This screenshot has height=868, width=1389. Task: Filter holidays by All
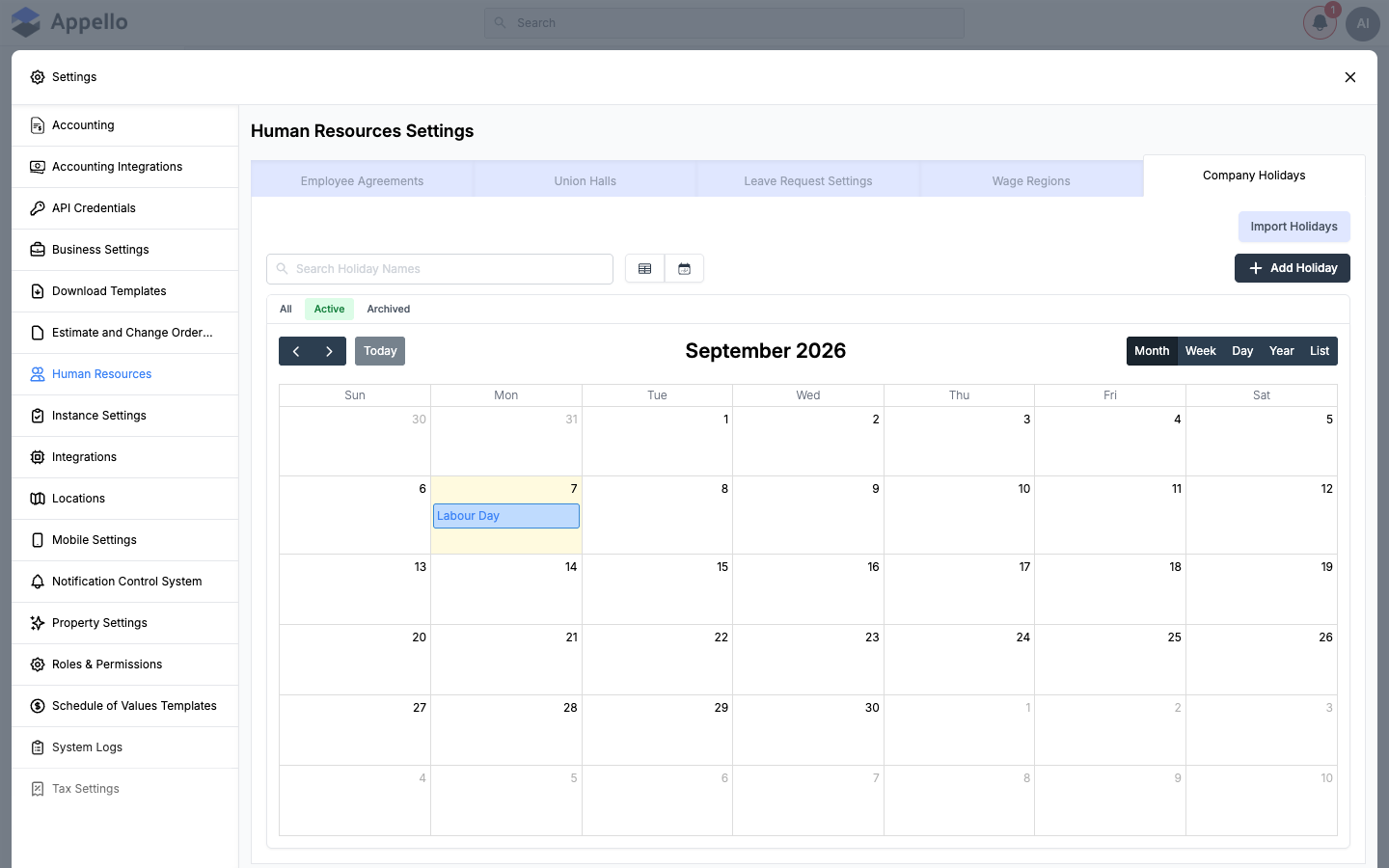point(286,309)
